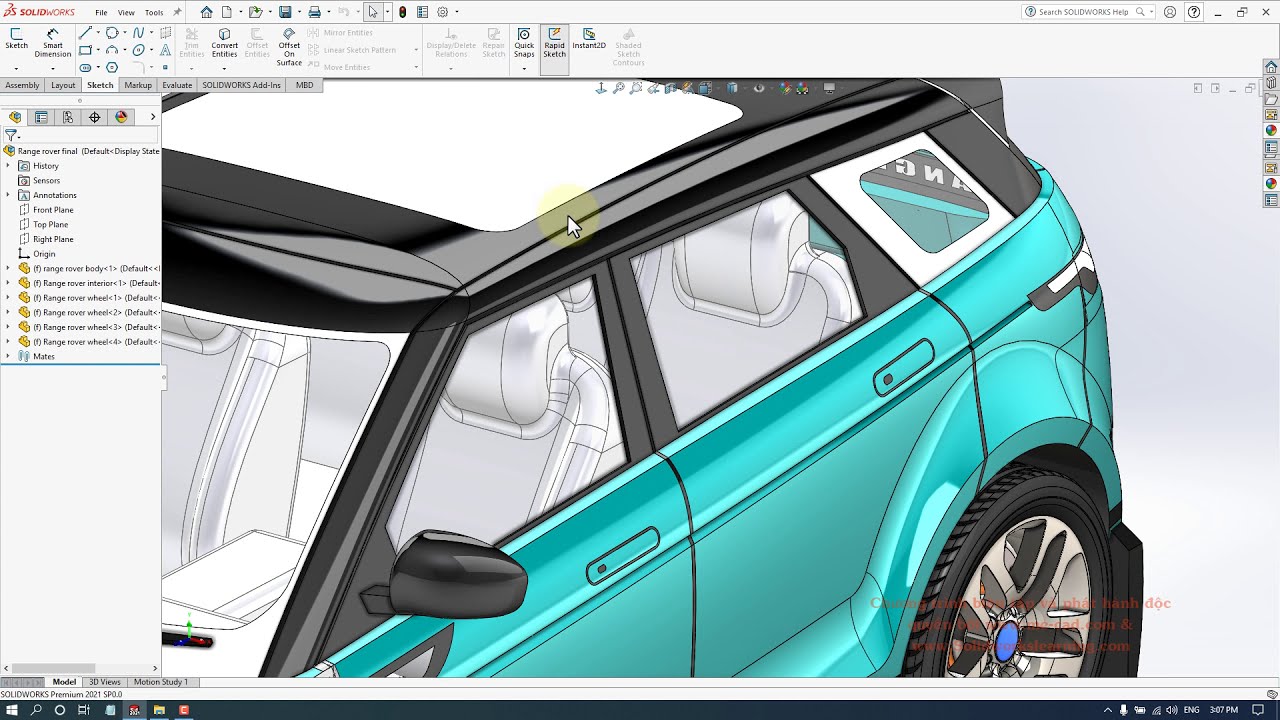The width and height of the screenshot is (1280, 720).
Task: Open Options gear icon
Action: 443,12
